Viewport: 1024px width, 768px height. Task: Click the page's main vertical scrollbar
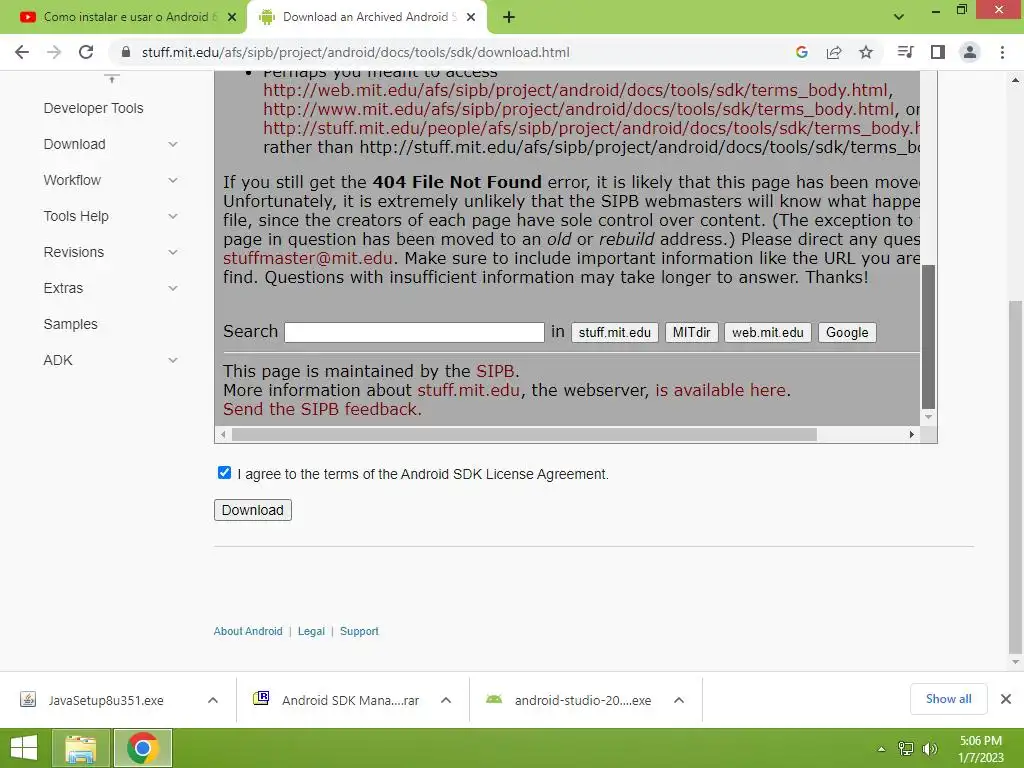pos(1015,477)
